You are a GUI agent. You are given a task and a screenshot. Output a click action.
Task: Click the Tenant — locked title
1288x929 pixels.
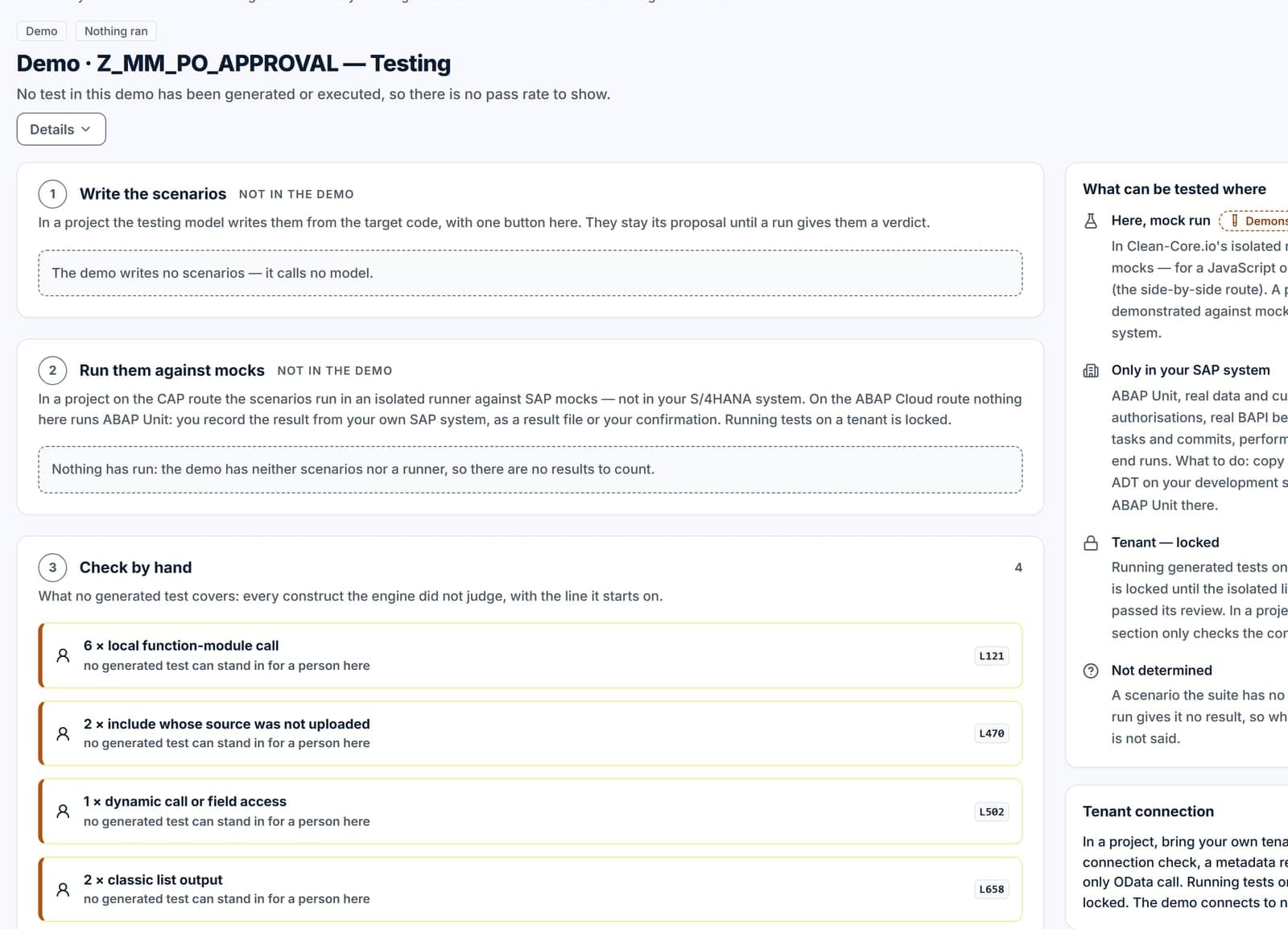click(1165, 543)
